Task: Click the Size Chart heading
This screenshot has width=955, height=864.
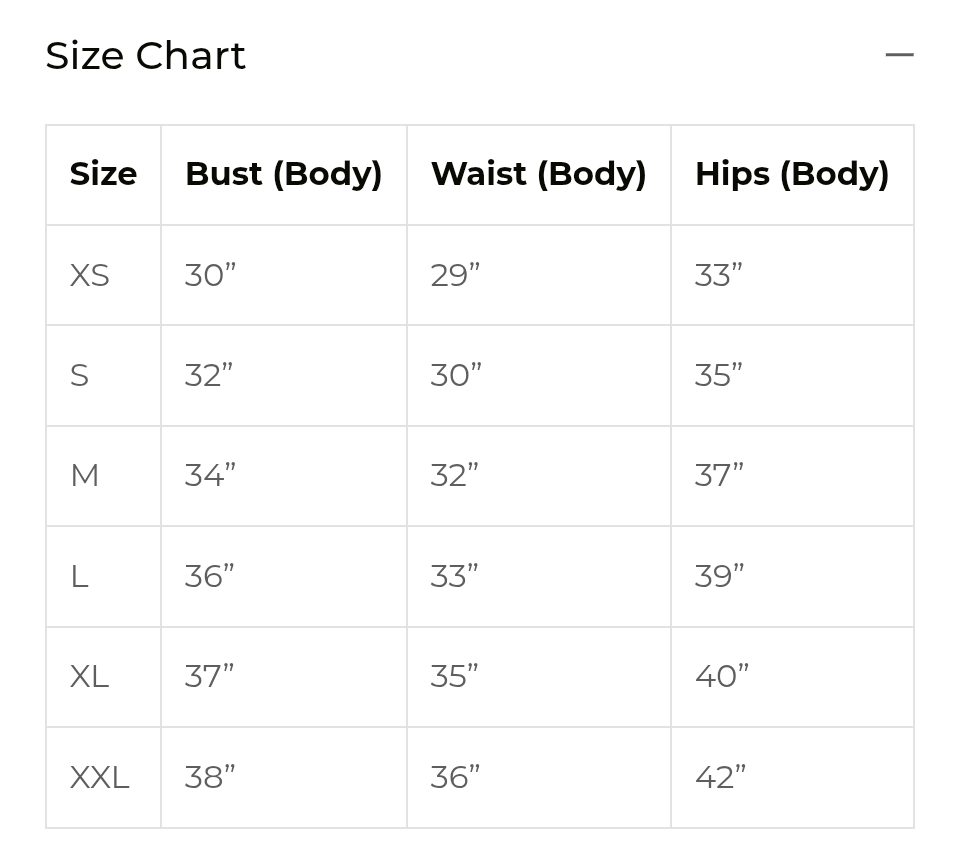Action: tap(145, 56)
